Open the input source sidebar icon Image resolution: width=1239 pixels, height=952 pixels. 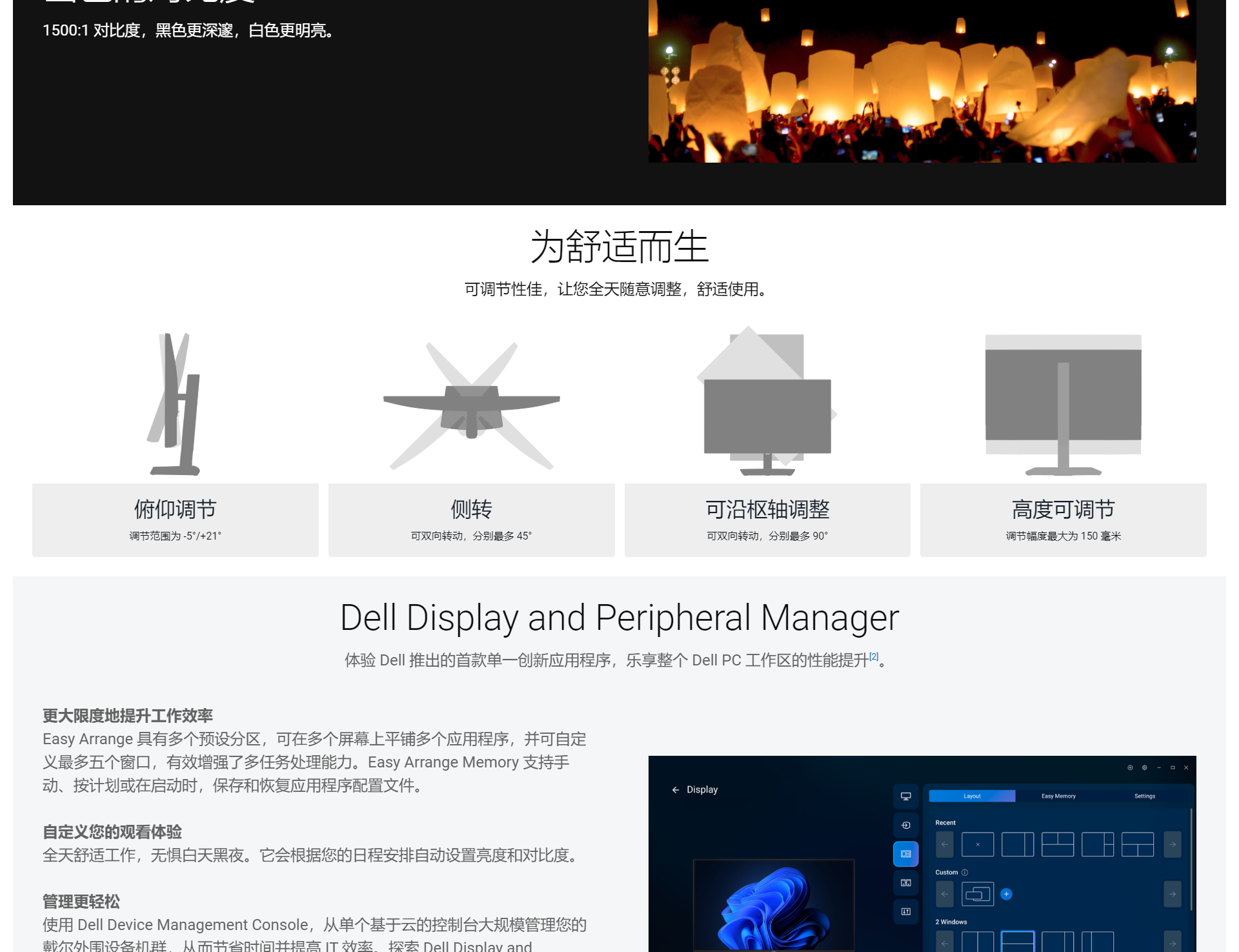905,825
